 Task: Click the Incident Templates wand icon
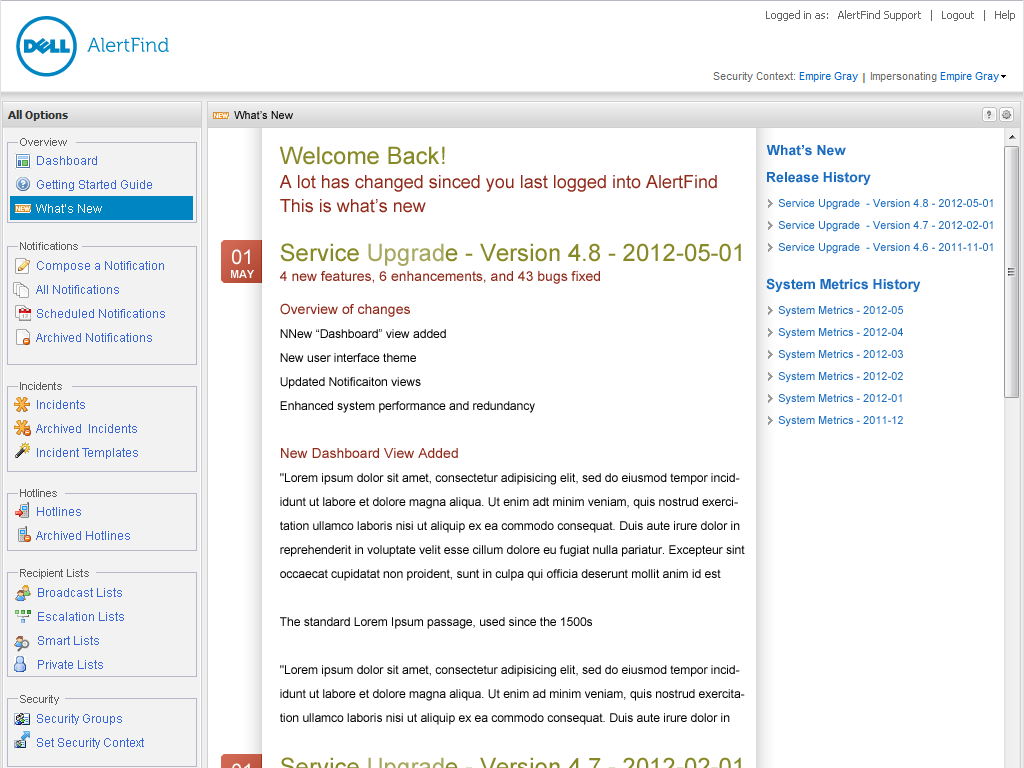click(x=23, y=450)
